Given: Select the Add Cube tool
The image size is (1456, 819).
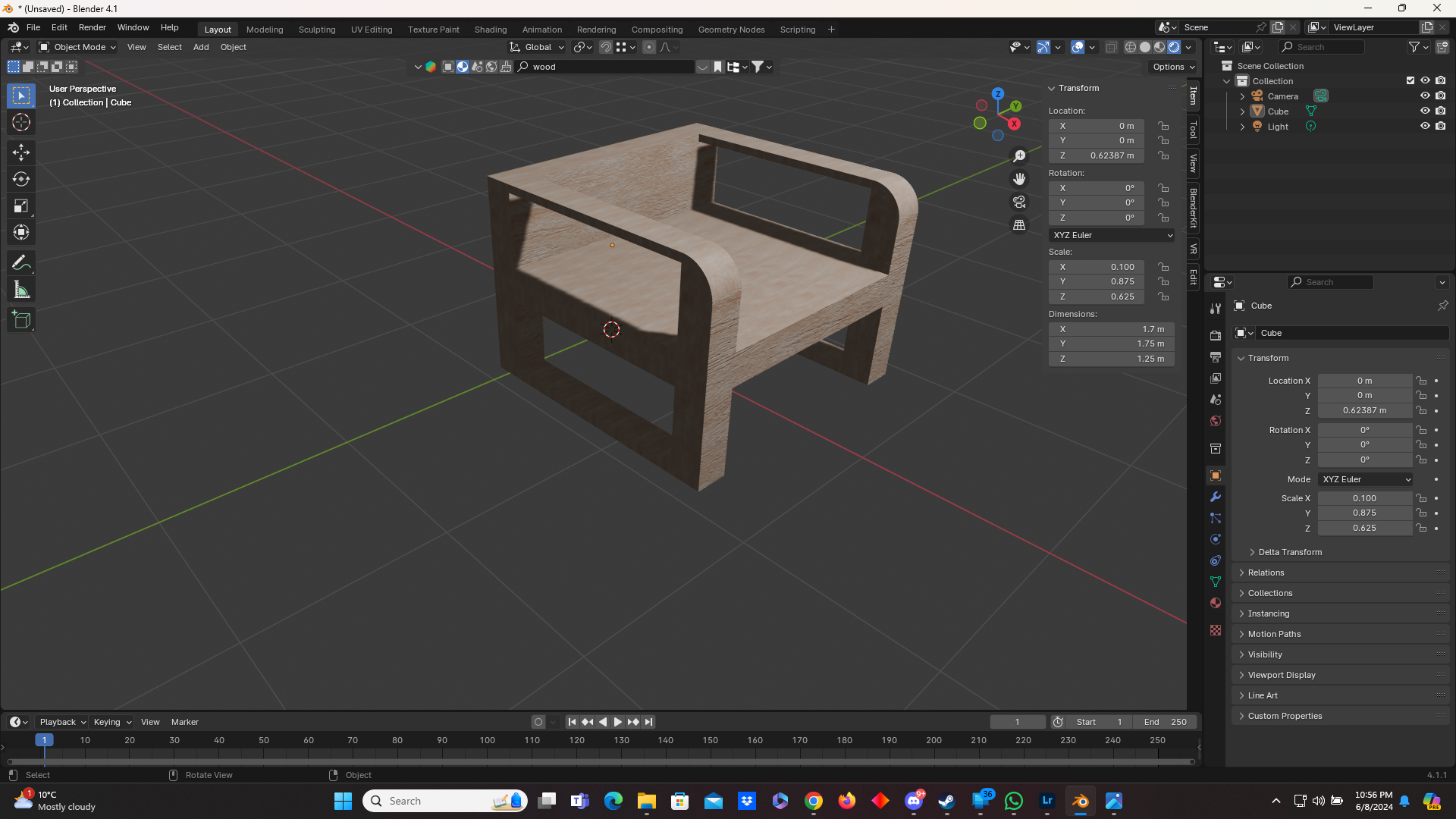Looking at the screenshot, I should [x=21, y=320].
